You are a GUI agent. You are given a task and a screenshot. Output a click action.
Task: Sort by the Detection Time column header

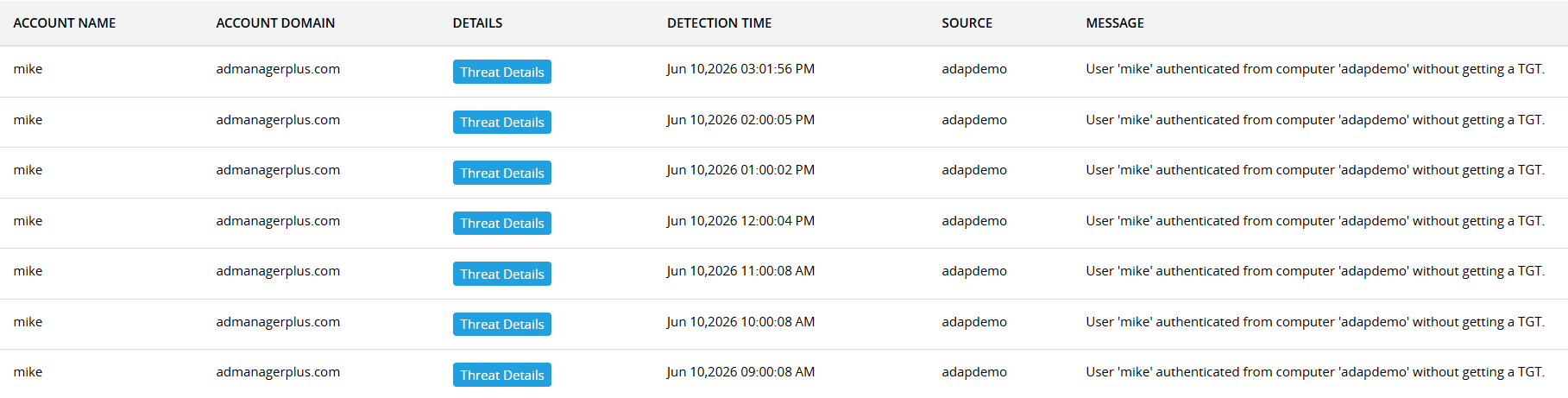(x=719, y=23)
